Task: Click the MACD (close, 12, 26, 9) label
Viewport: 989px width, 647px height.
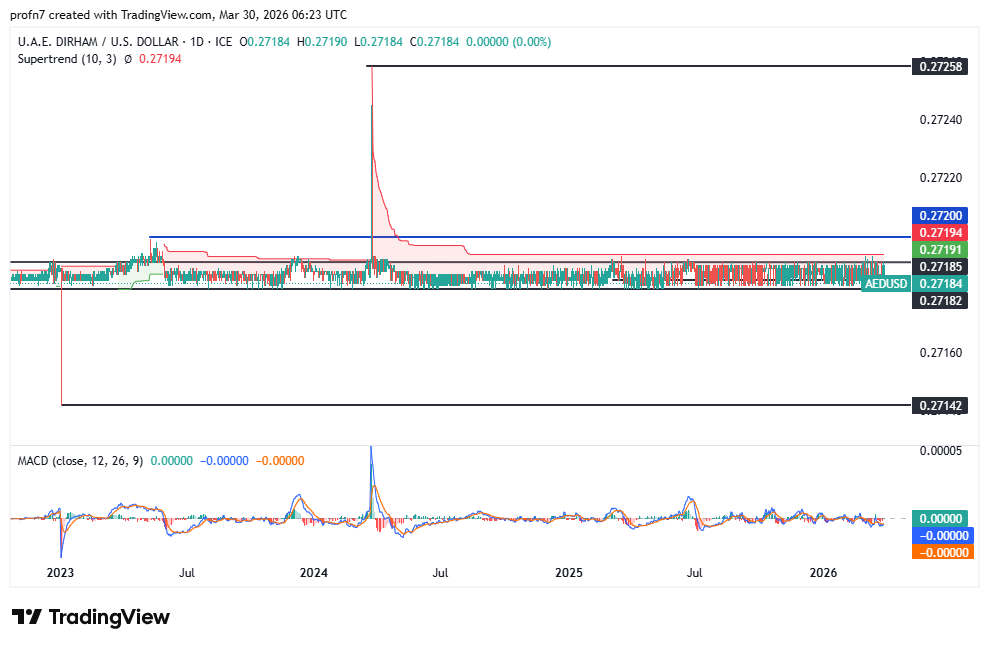Action: (80, 461)
